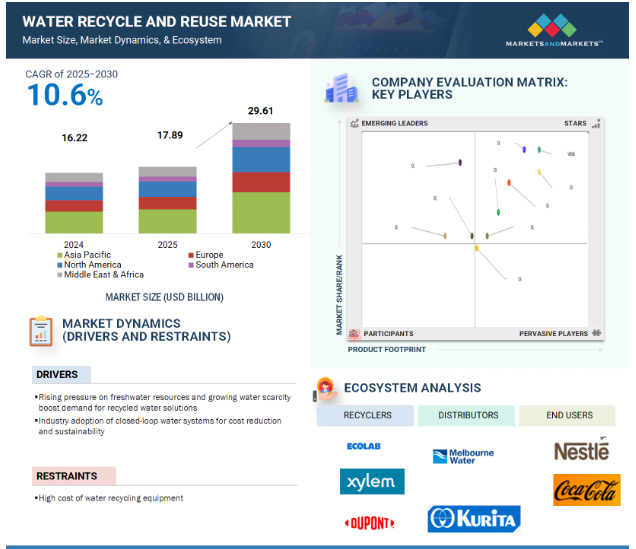Click the 'Rising pressure on freshwater resources' bullet
The image size is (636, 549).
(x=163, y=402)
